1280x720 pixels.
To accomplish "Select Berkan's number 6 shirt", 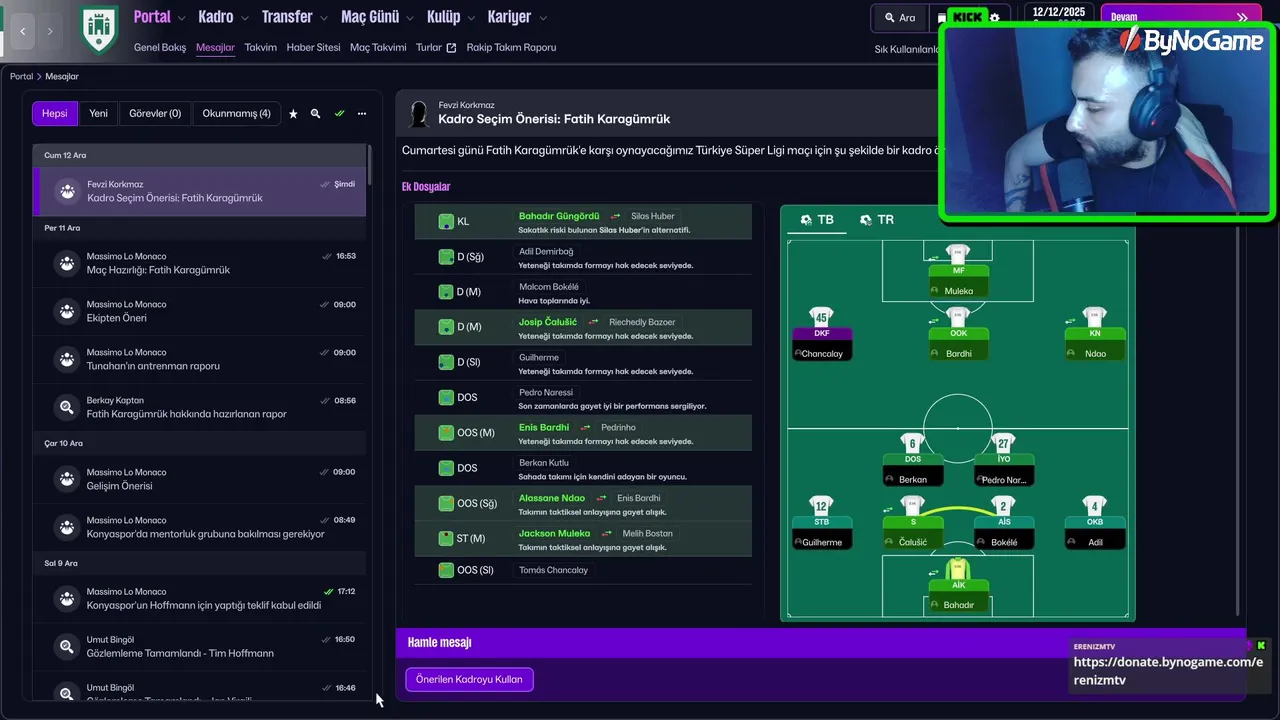I will (x=912, y=443).
